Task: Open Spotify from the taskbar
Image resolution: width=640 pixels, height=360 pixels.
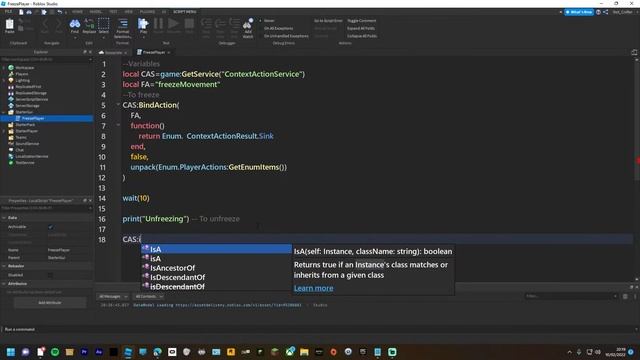Action: click(x=55, y=352)
